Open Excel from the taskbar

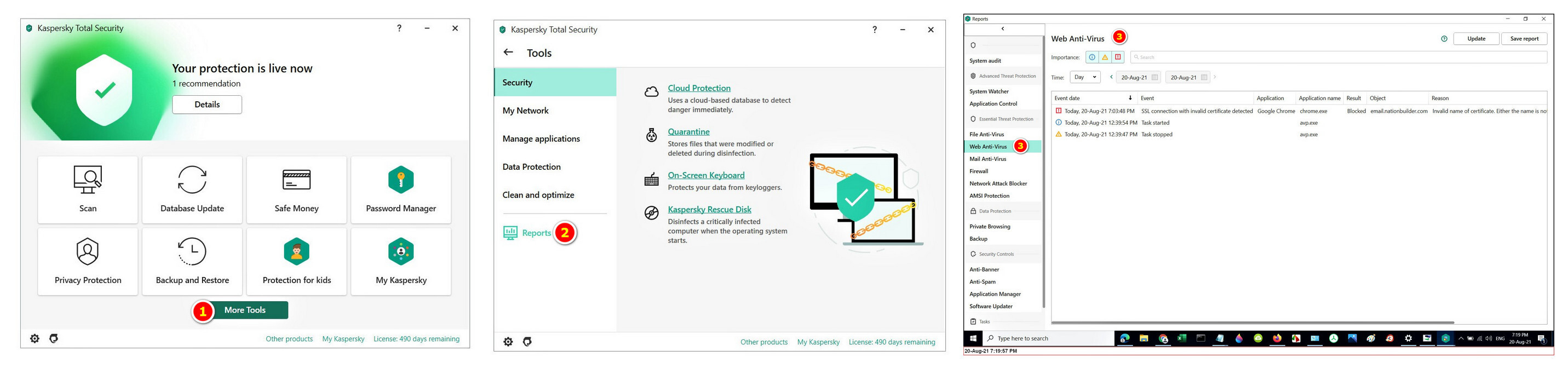[1181, 338]
